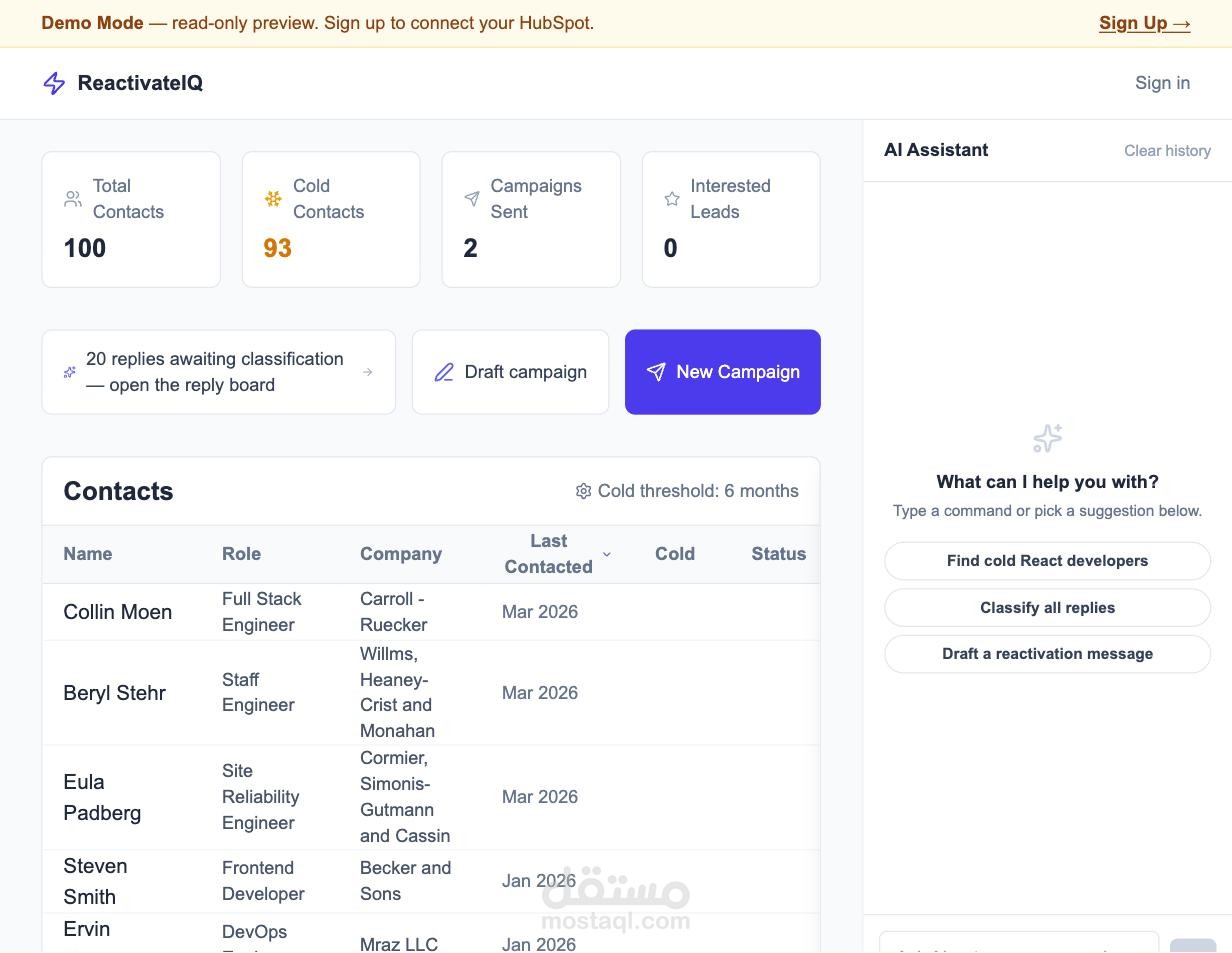1232x953 pixels.
Task: Click the Contacts table heading
Action: point(118,491)
